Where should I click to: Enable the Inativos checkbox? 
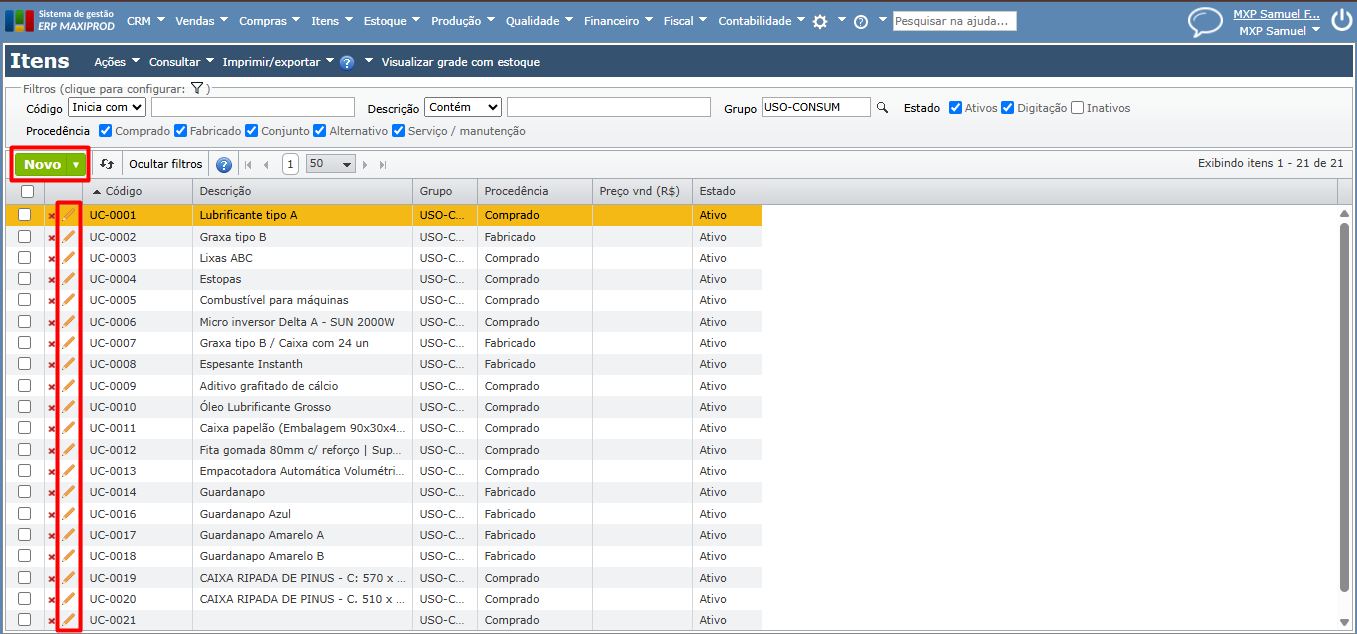1077,108
